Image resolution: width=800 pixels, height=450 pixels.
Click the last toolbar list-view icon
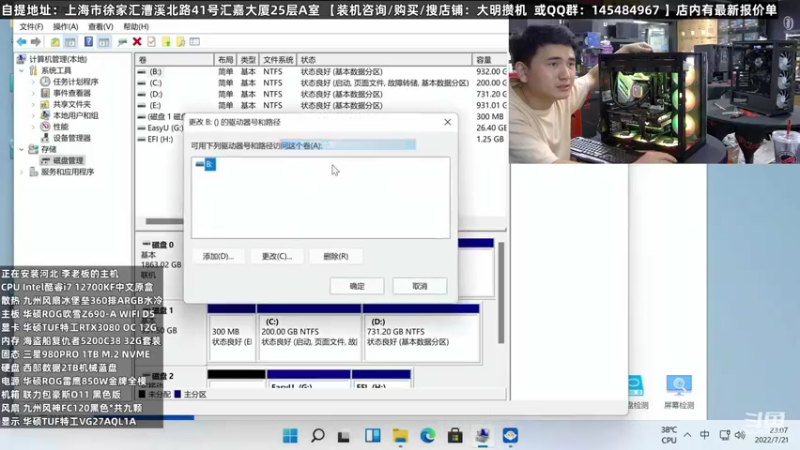(x=195, y=42)
